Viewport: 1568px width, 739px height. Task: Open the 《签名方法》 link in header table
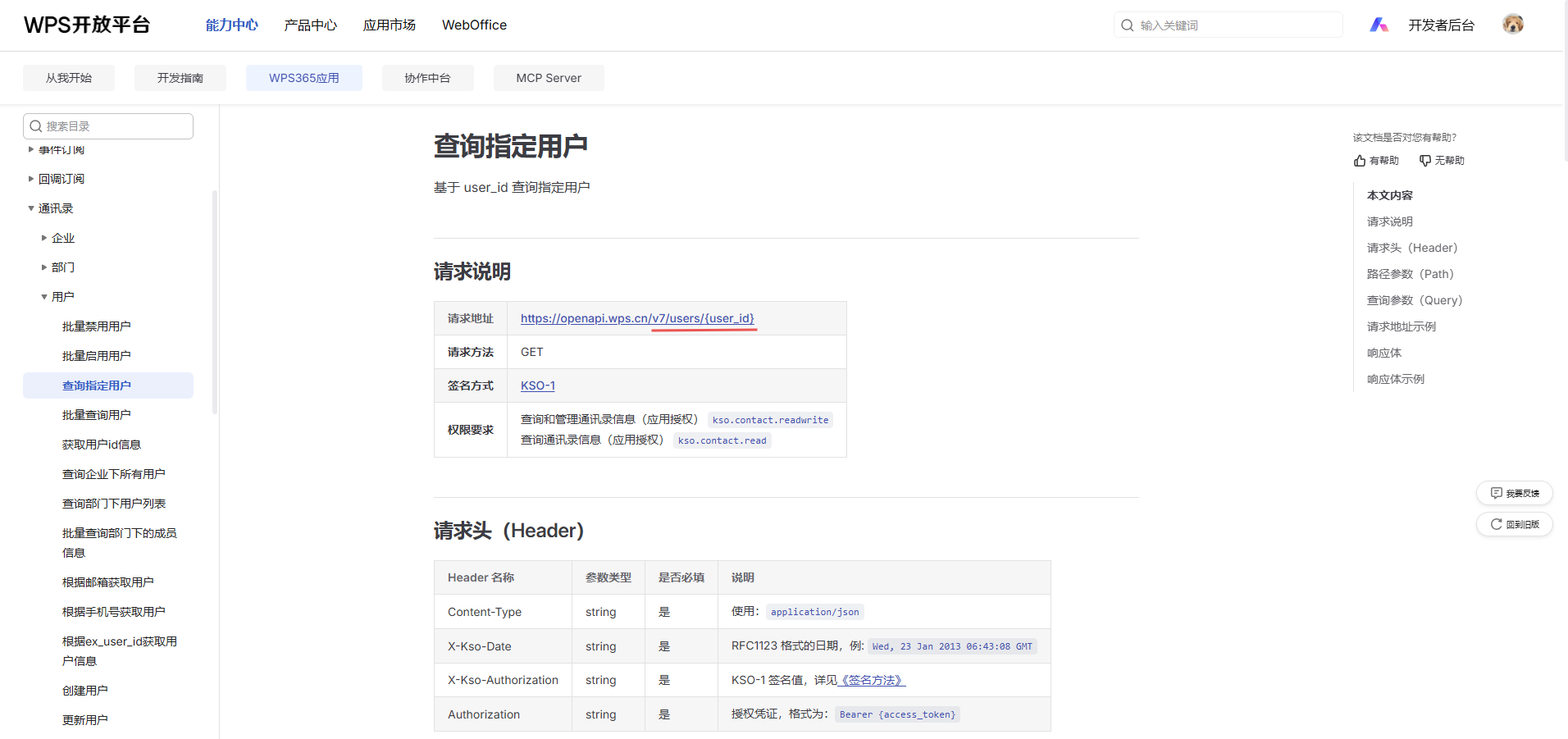(873, 680)
